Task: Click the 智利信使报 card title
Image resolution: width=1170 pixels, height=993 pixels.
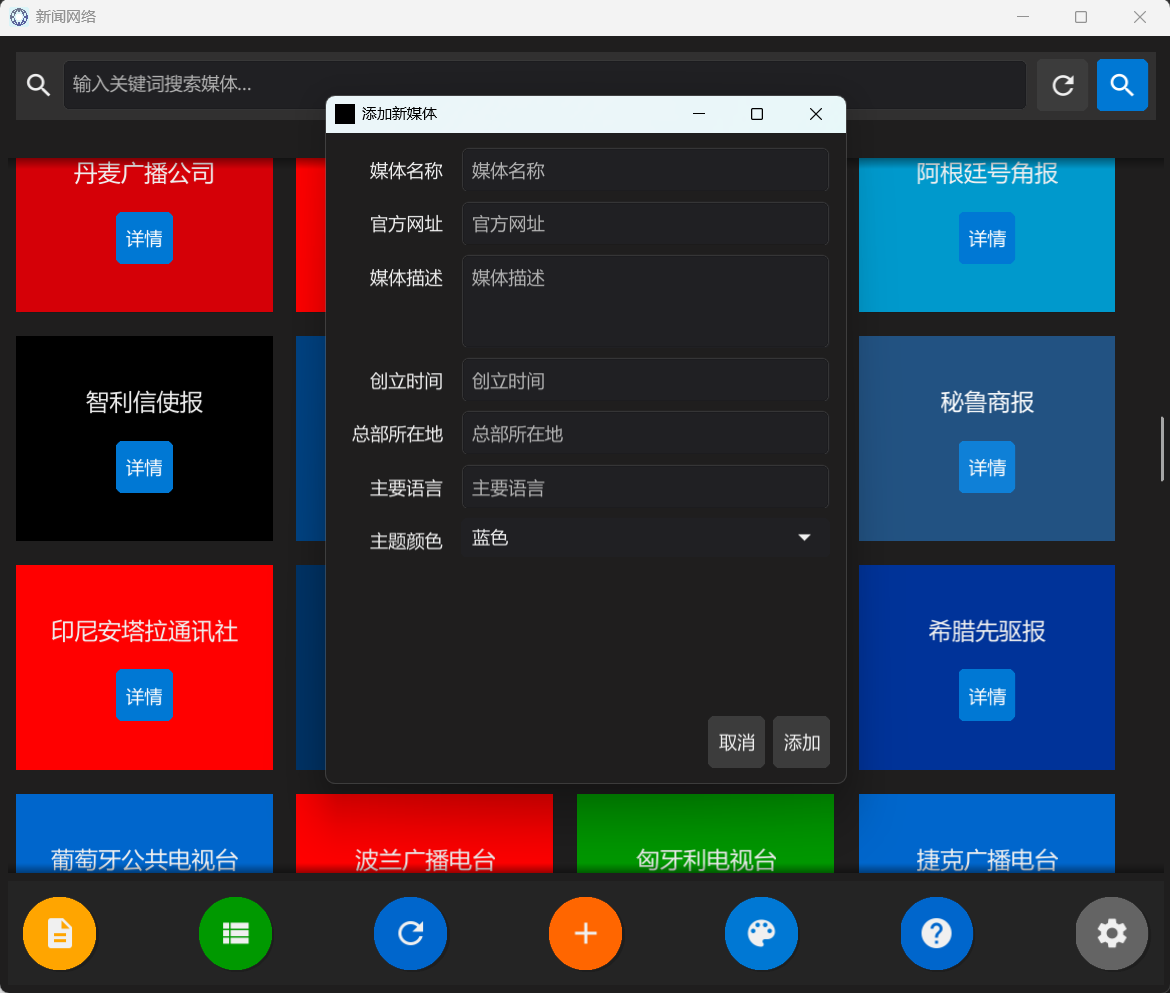Action: click(144, 402)
